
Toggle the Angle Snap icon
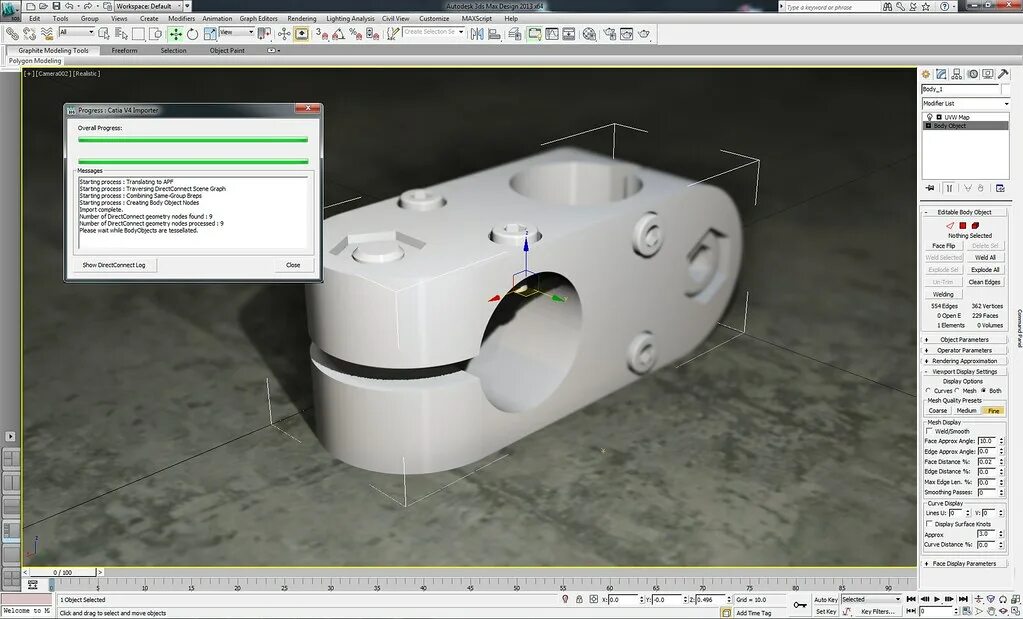[x=338, y=34]
